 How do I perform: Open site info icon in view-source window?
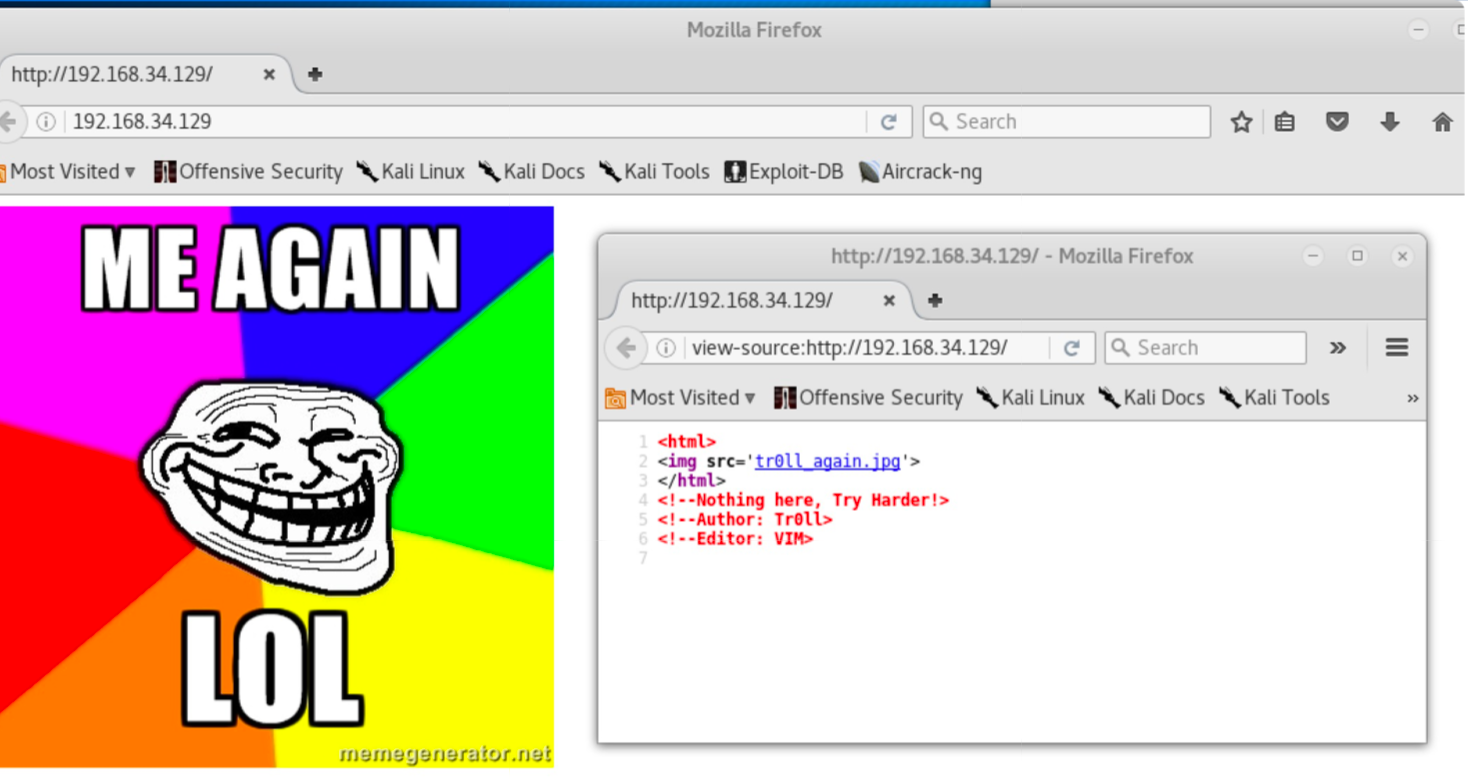(666, 348)
